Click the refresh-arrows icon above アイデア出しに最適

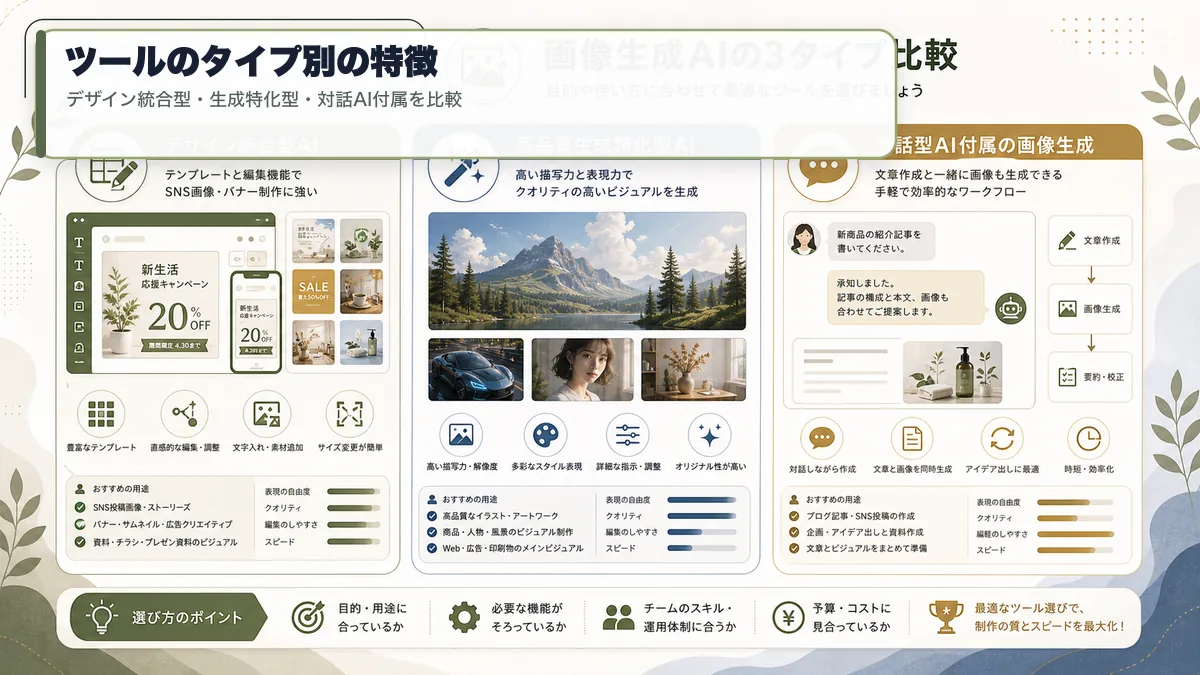point(1001,438)
